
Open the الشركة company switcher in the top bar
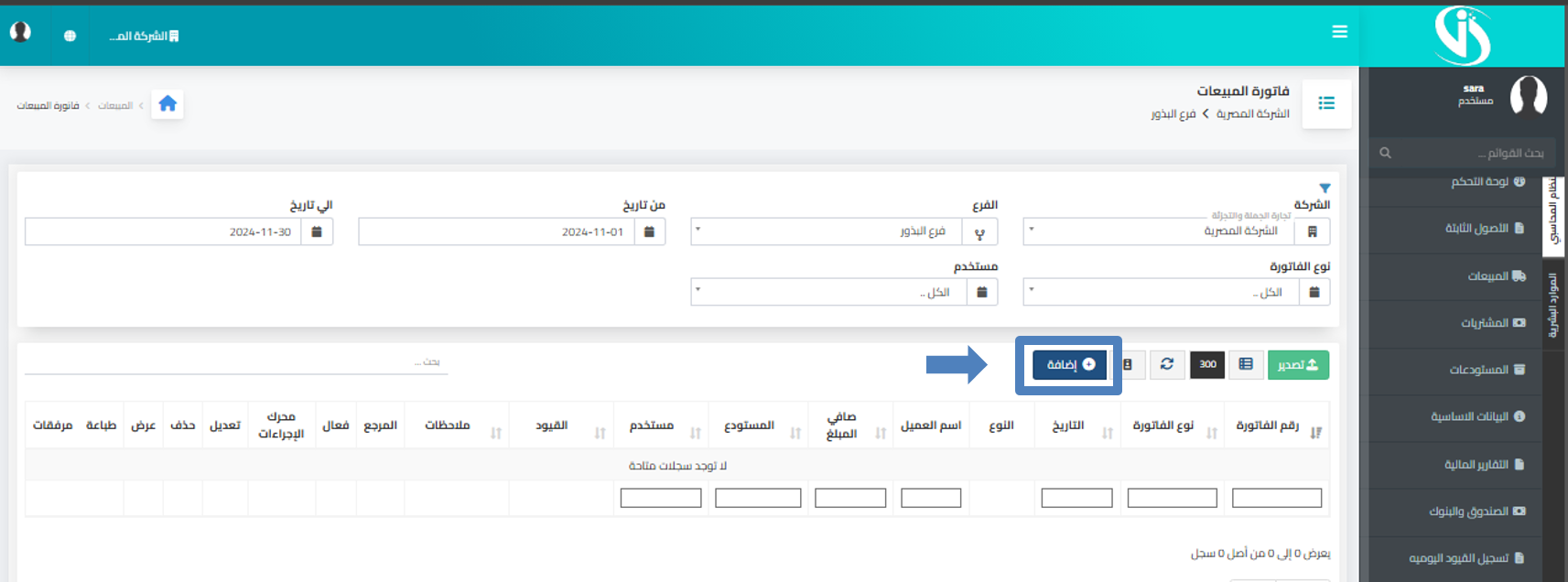[144, 36]
